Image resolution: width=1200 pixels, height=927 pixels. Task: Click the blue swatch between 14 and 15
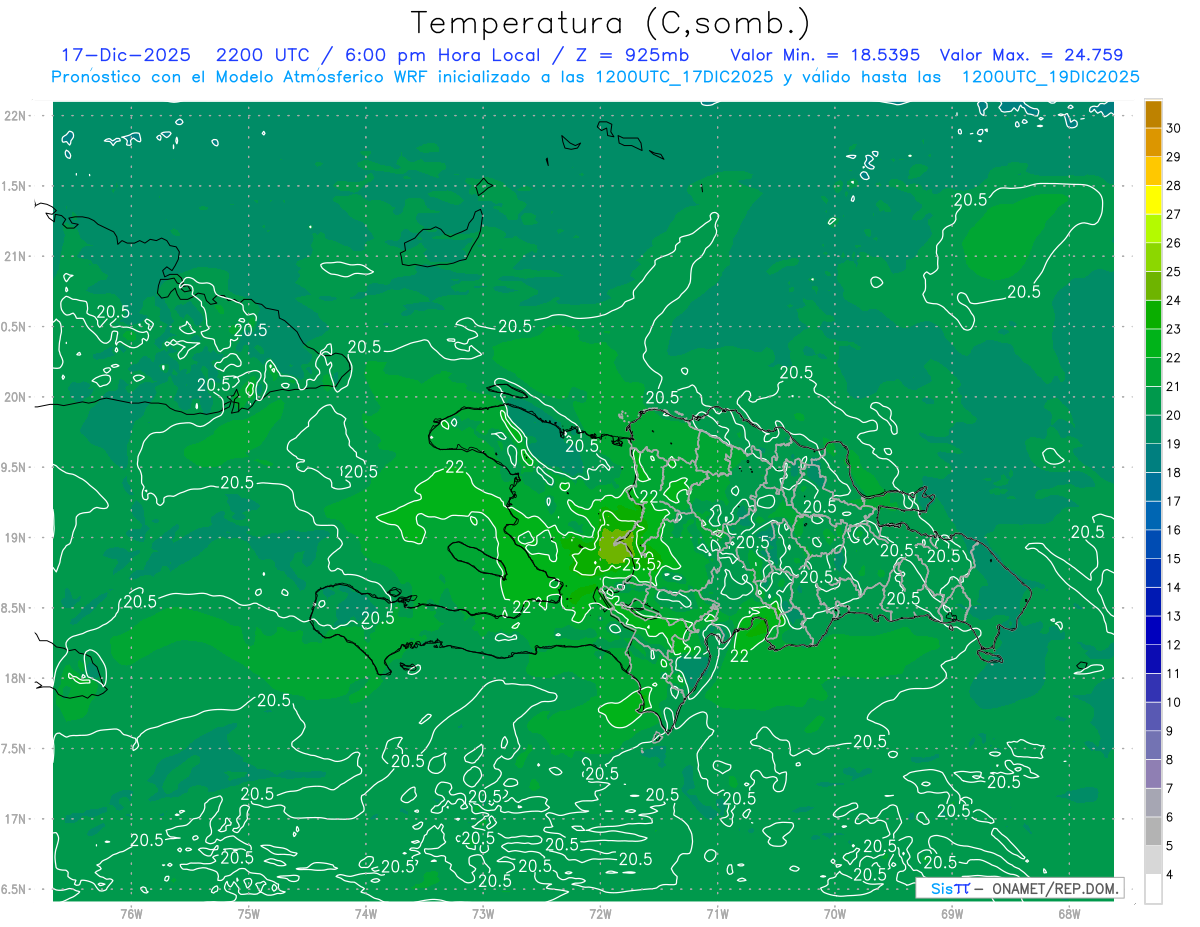pos(1153,573)
